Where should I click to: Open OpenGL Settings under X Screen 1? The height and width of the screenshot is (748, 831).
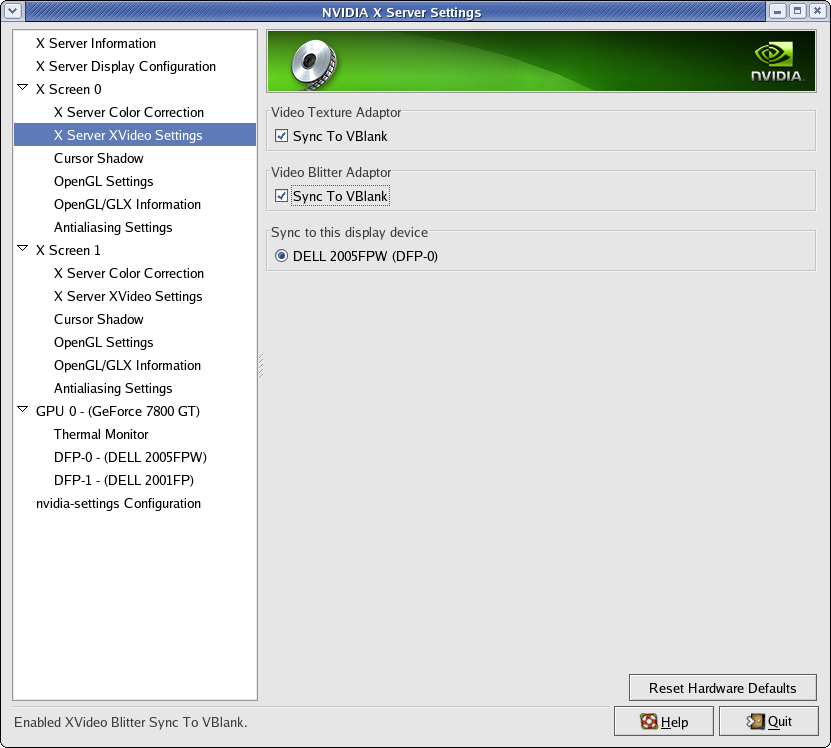coord(103,342)
